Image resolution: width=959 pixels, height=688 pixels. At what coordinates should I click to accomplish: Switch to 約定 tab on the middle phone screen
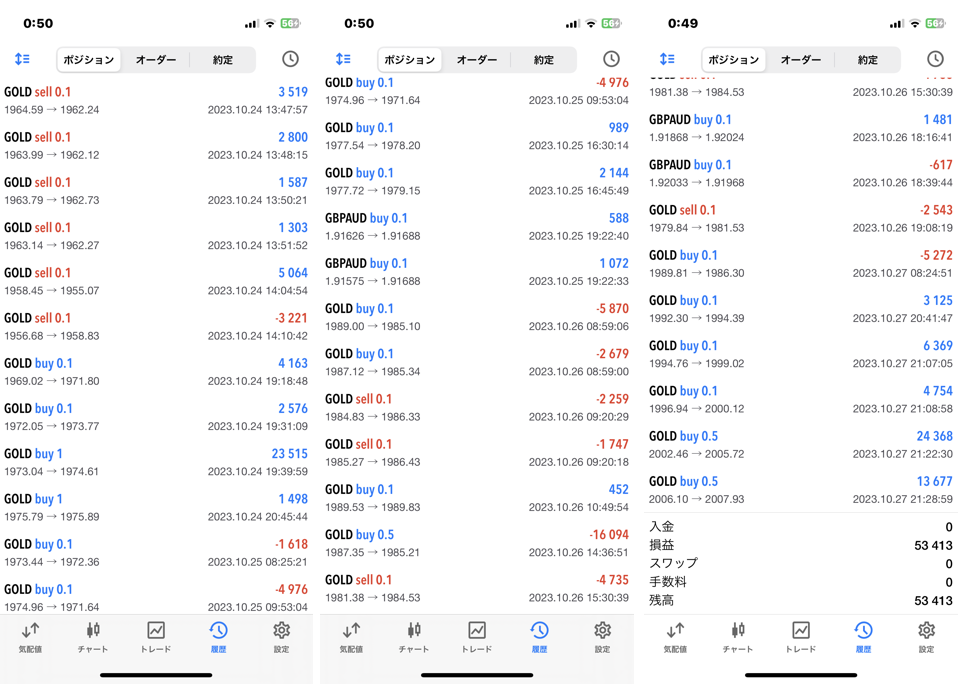point(543,60)
